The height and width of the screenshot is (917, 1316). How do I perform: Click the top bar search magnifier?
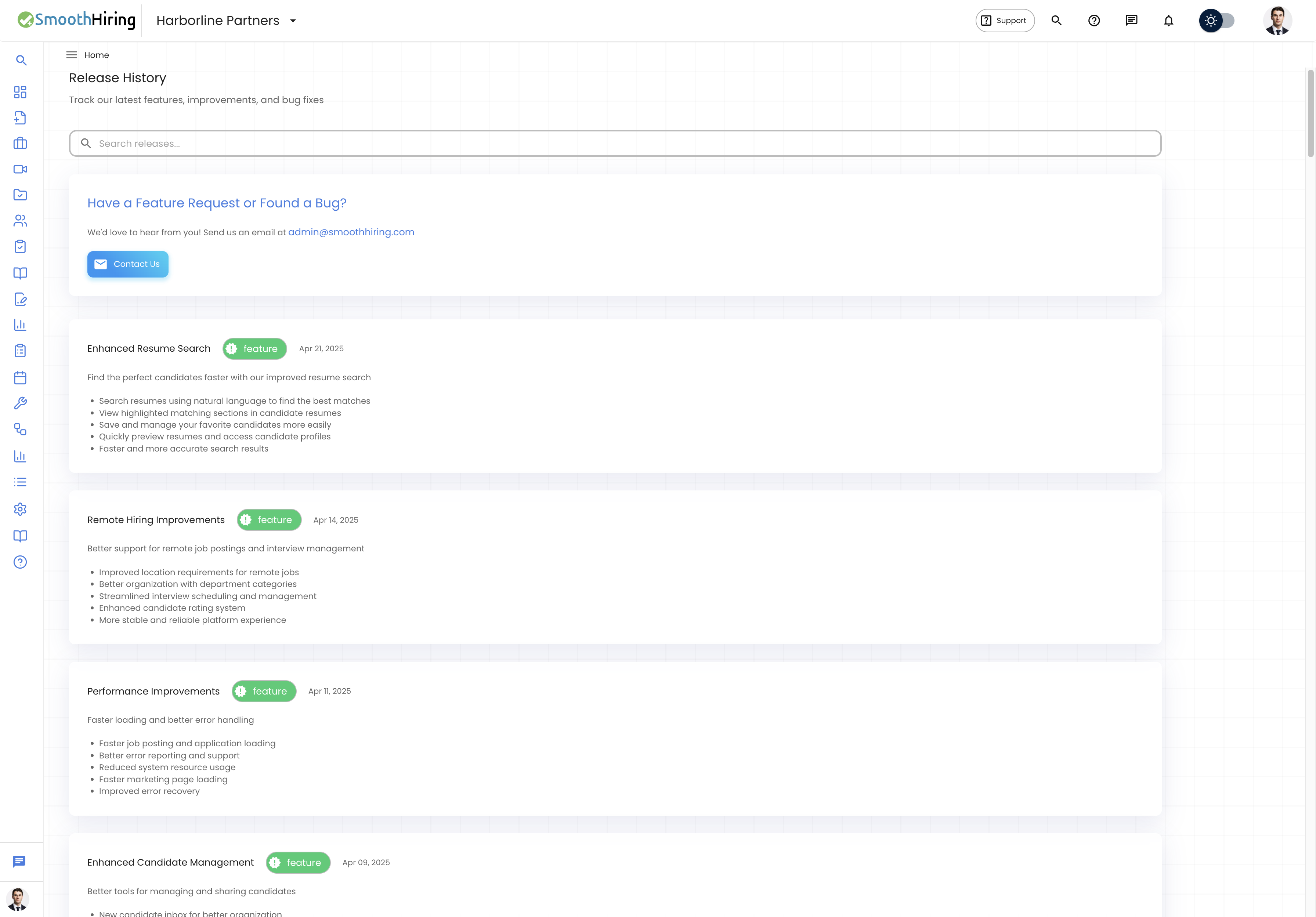click(1056, 21)
